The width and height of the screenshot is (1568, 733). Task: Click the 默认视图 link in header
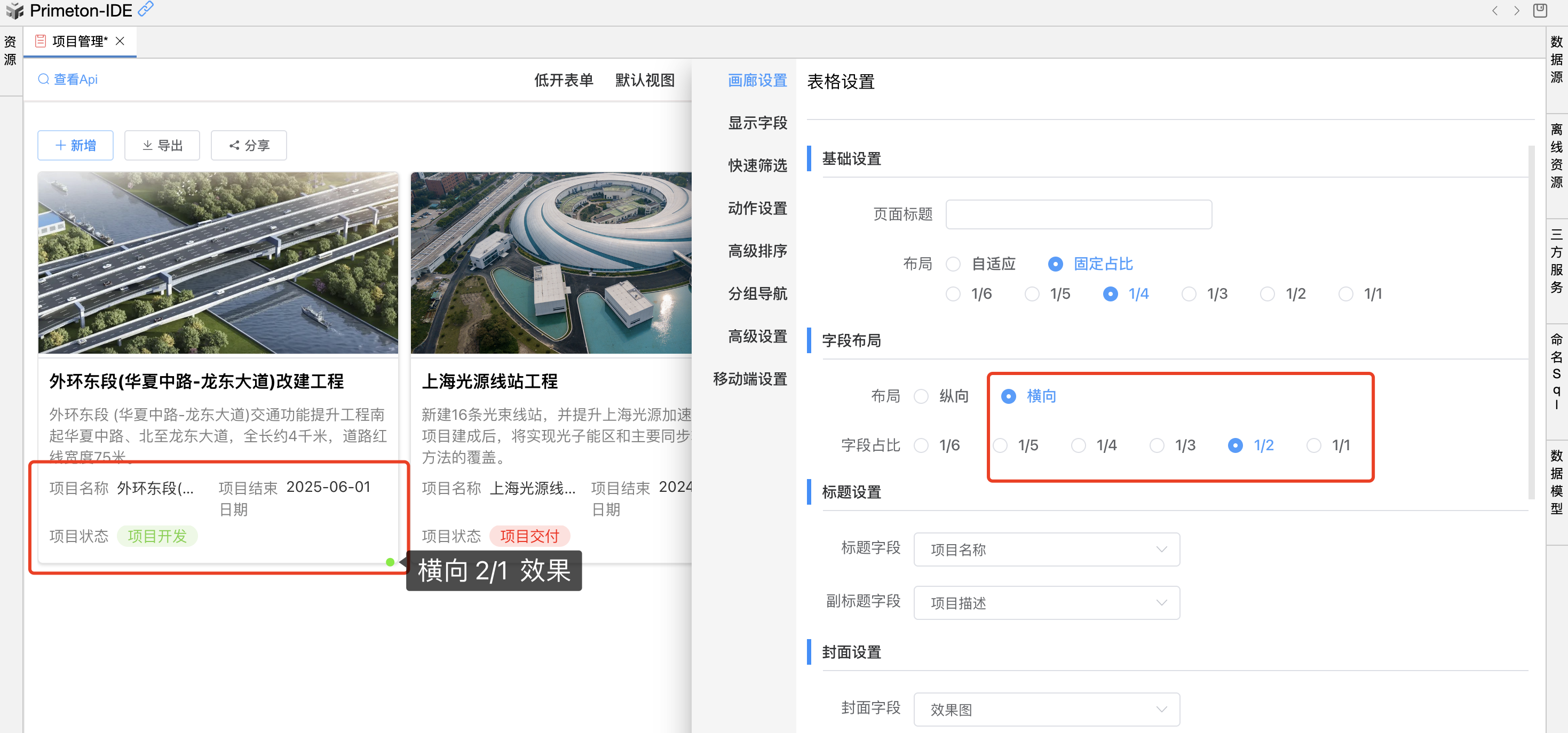tap(645, 81)
